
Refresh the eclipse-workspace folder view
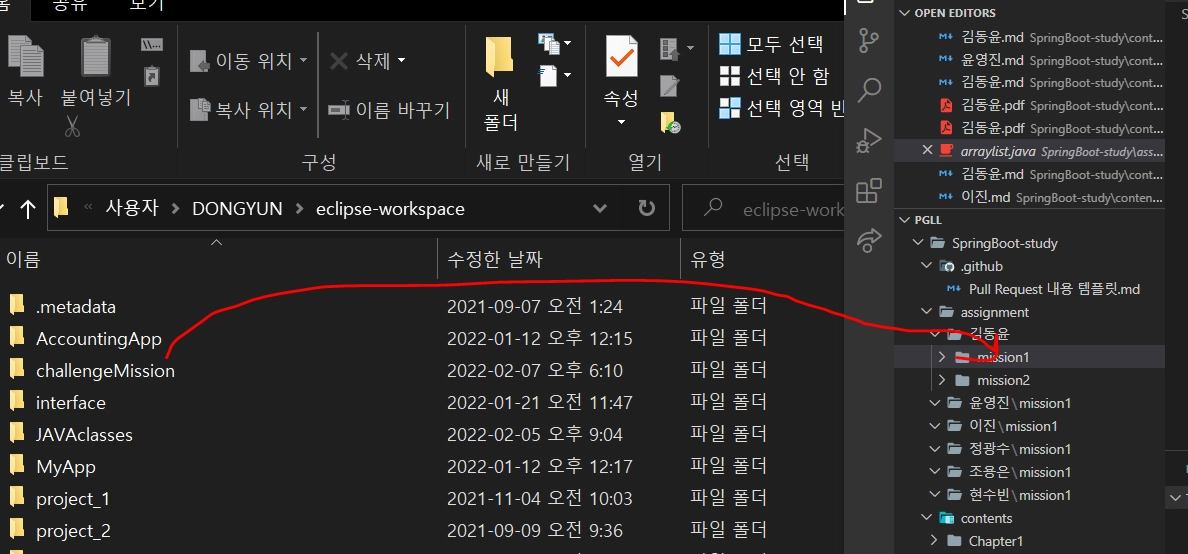click(646, 208)
